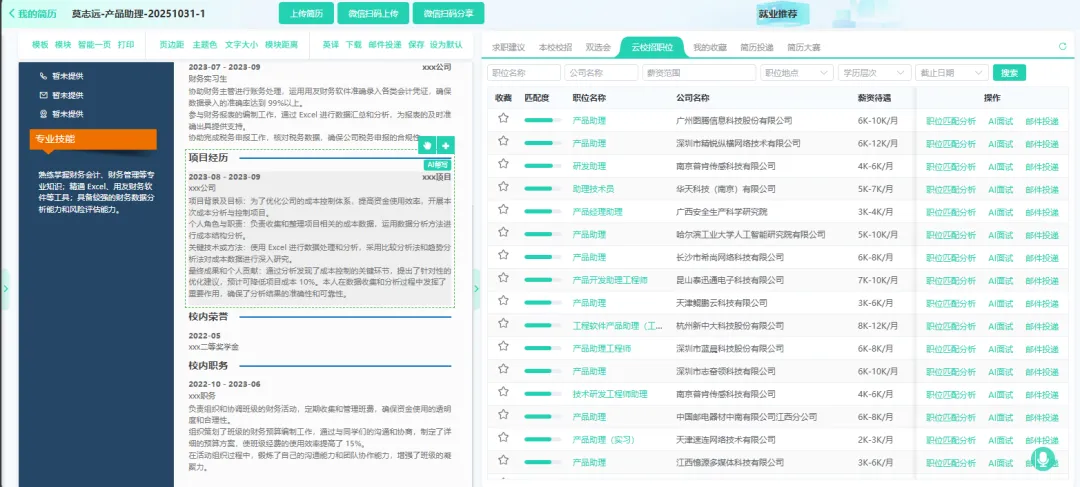
Task: Click the QQ icon in the resume sidebar
Action: click(x=44, y=114)
